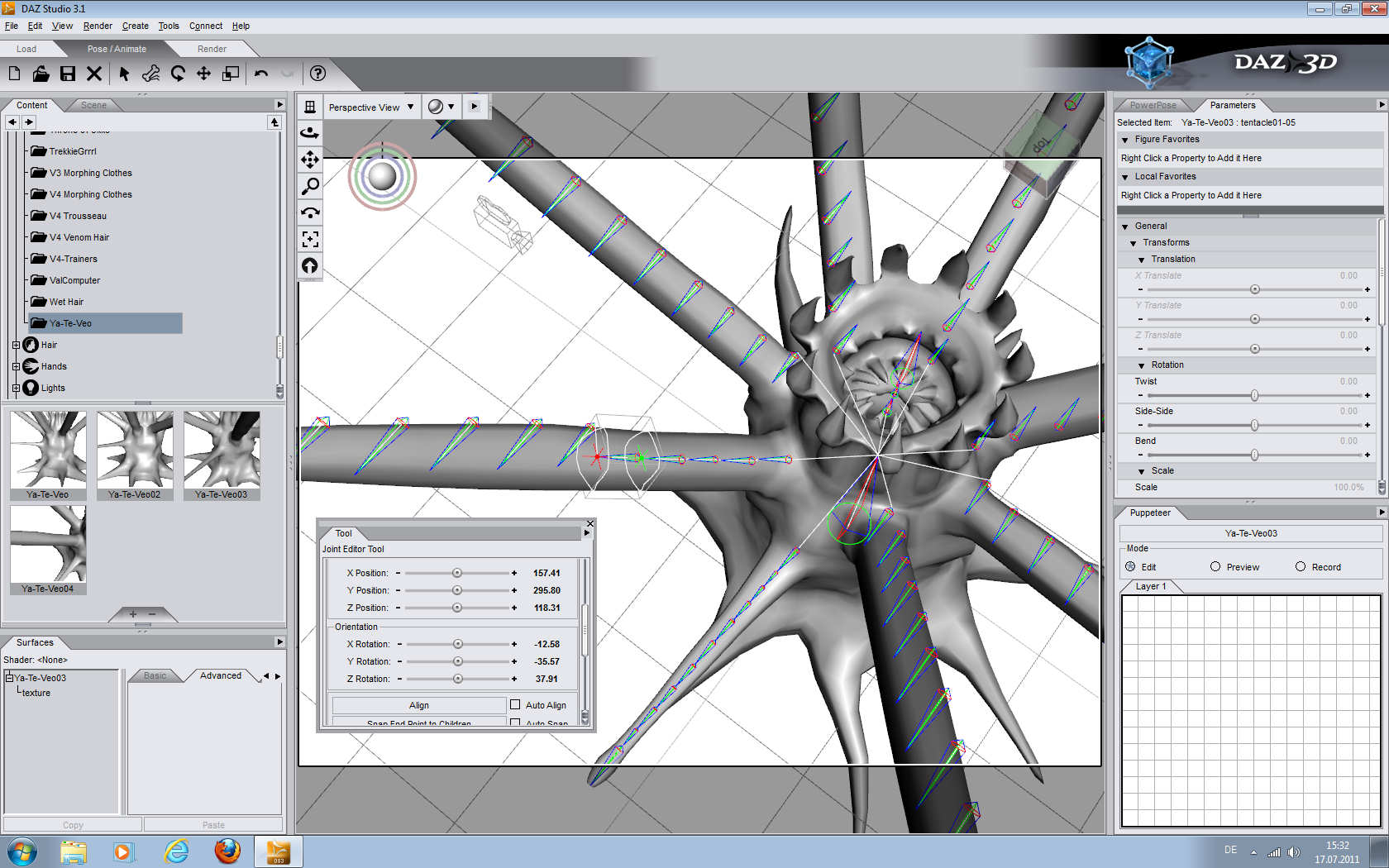
Task: Select the Rotate tool in the main toolbar
Action: pos(178,74)
